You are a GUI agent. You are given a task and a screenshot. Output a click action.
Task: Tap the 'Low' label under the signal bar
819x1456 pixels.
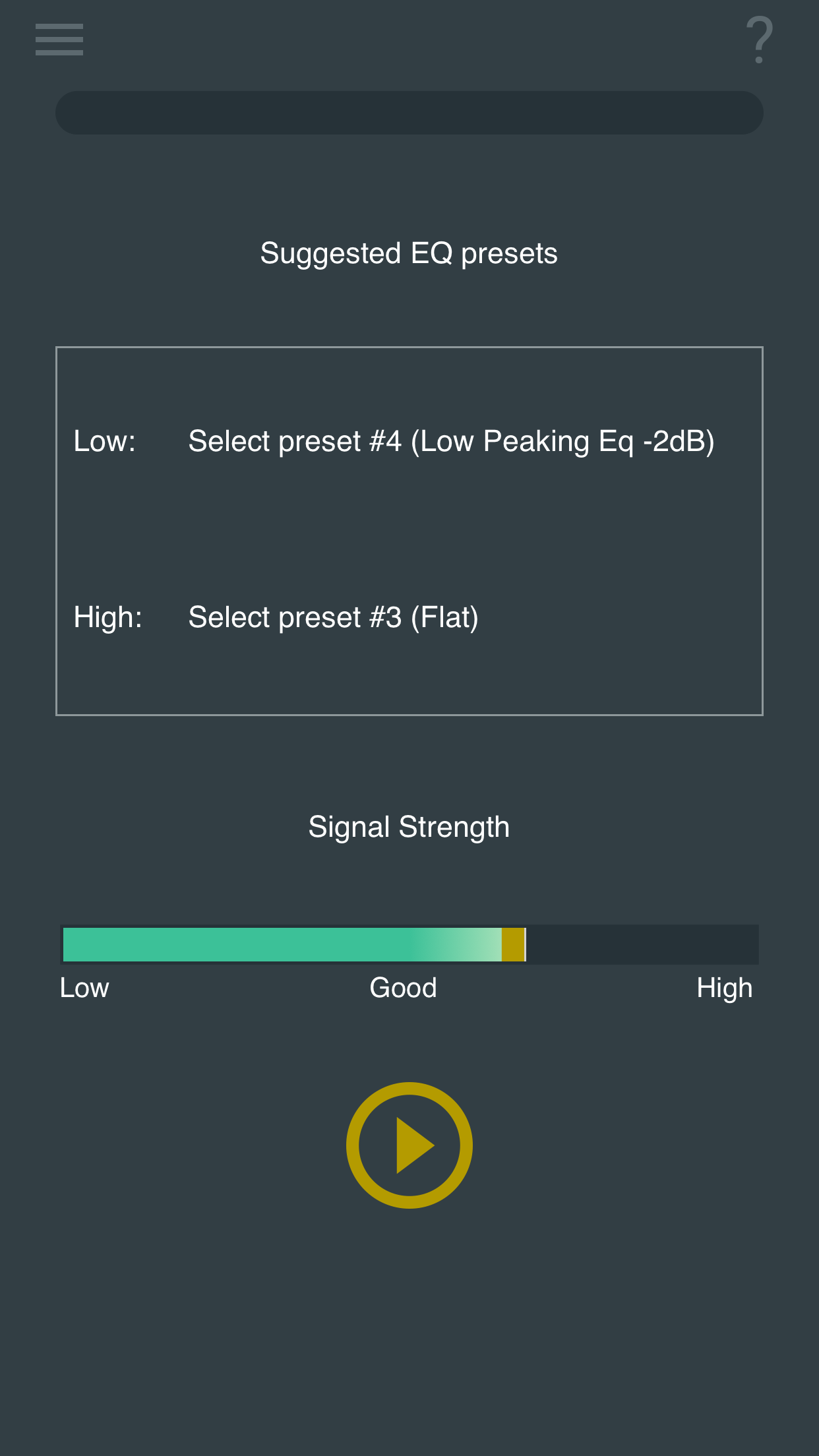point(84,987)
